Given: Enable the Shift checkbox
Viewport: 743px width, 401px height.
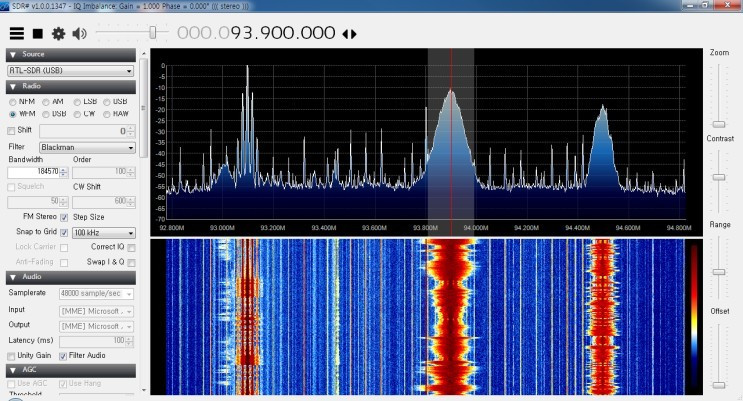Looking at the screenshot, I should click(11, 131).
